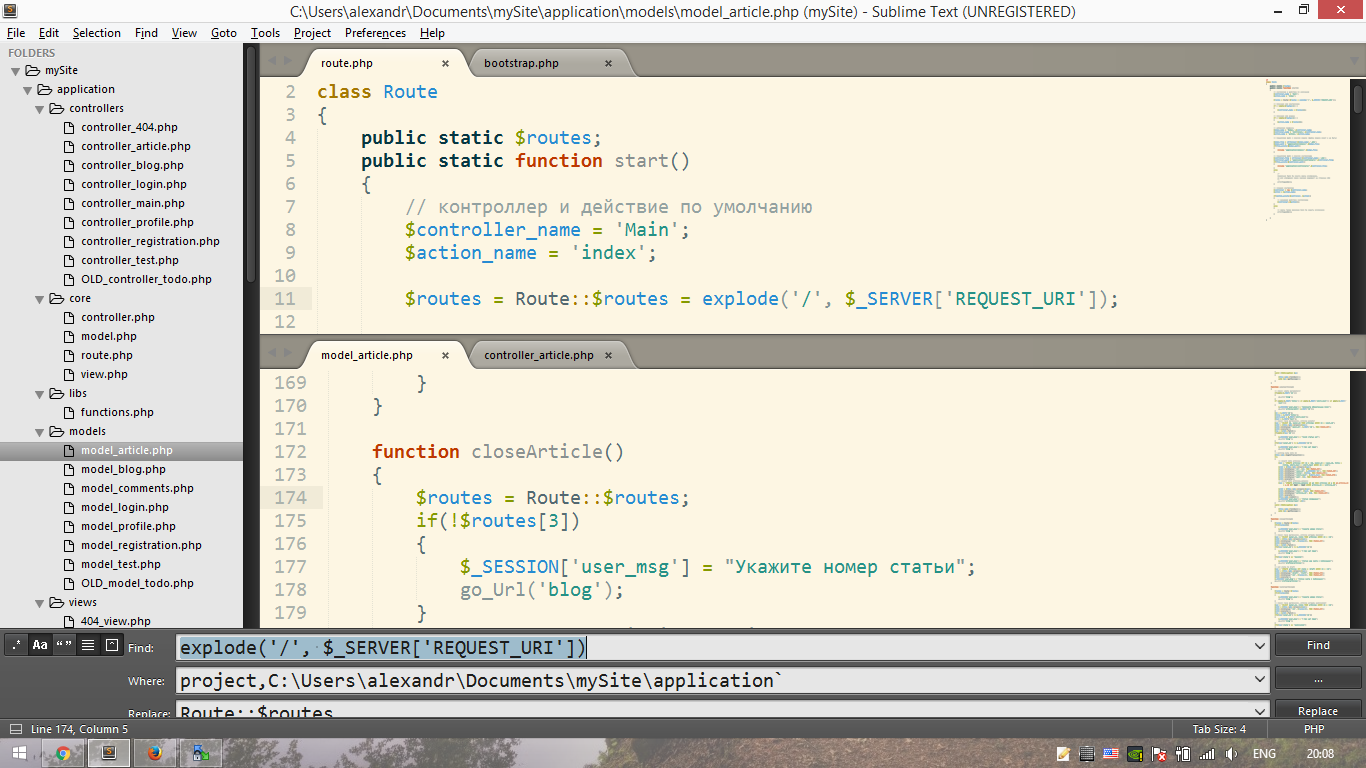Open the Preferences menu
Viewport: 1366px width, 768px height.
(375, 33)
